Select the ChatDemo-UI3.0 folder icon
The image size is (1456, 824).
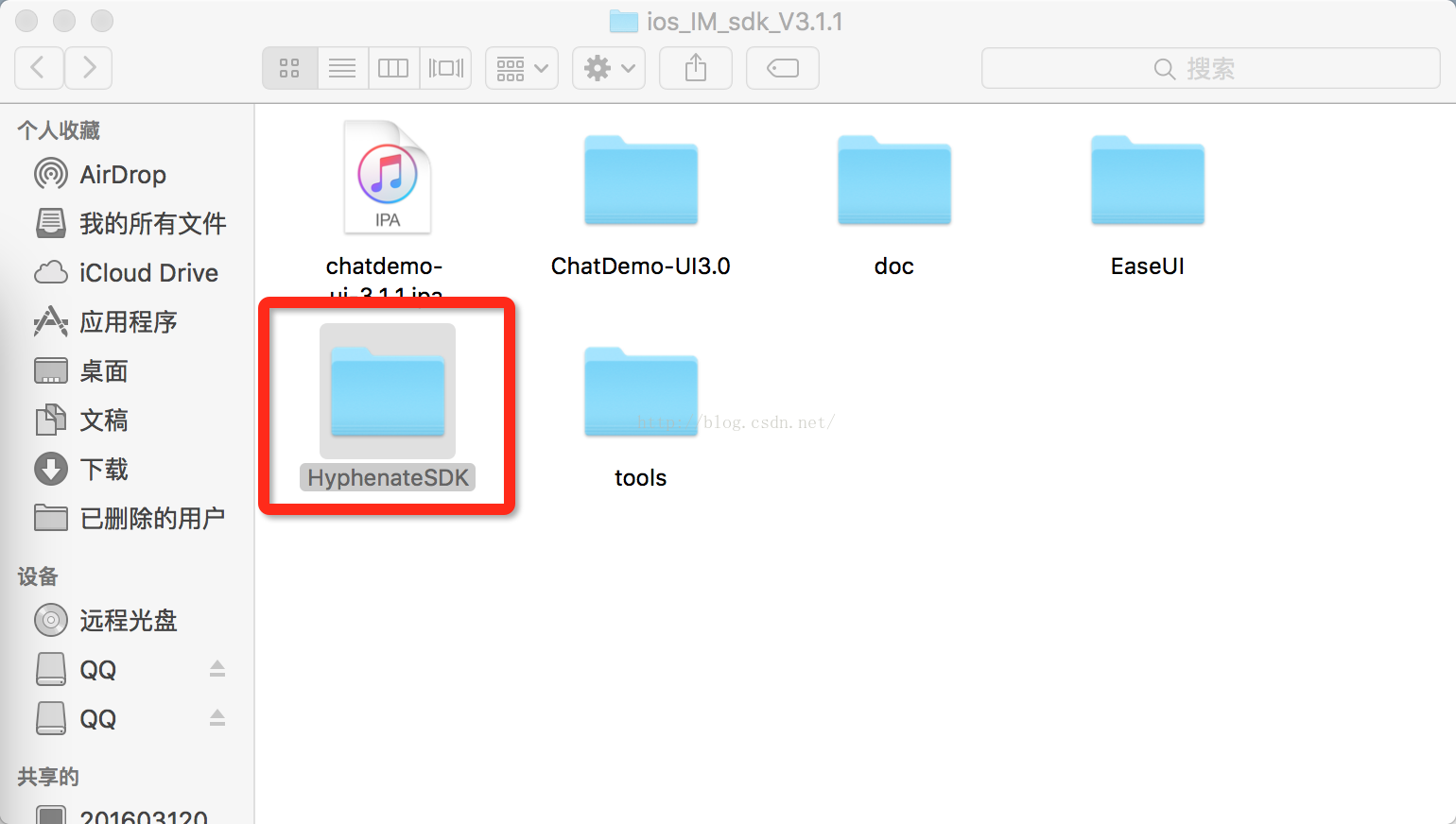point(641,180)
